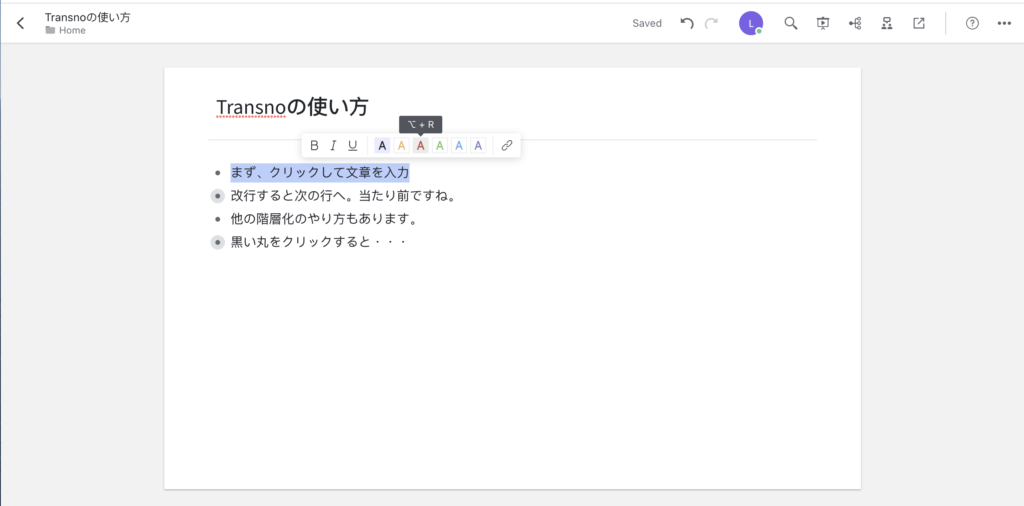The width and height of the screenshot is (1024, 506).
Task: Choose the light blue text color swatch
Action: 459,146
